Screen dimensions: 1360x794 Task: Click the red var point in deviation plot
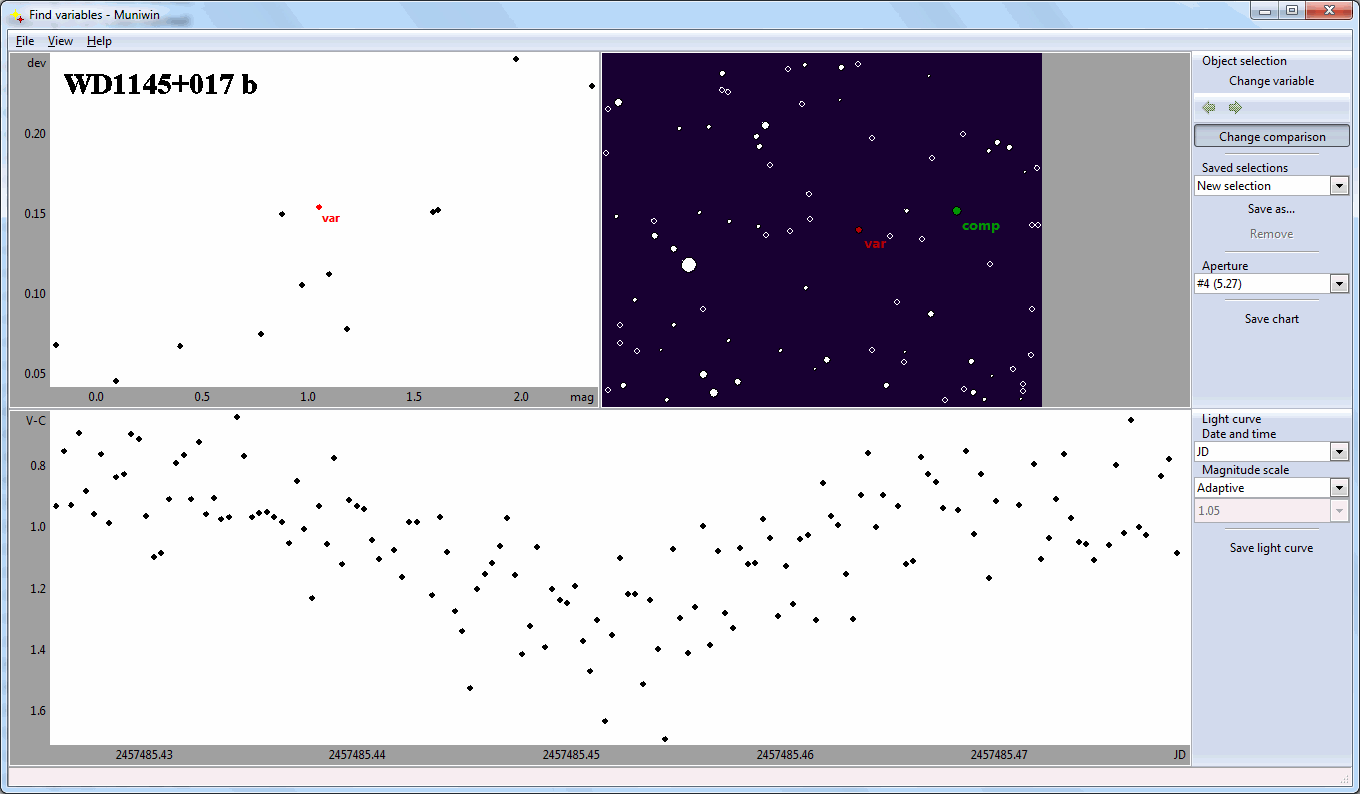[x=319, y=207]
